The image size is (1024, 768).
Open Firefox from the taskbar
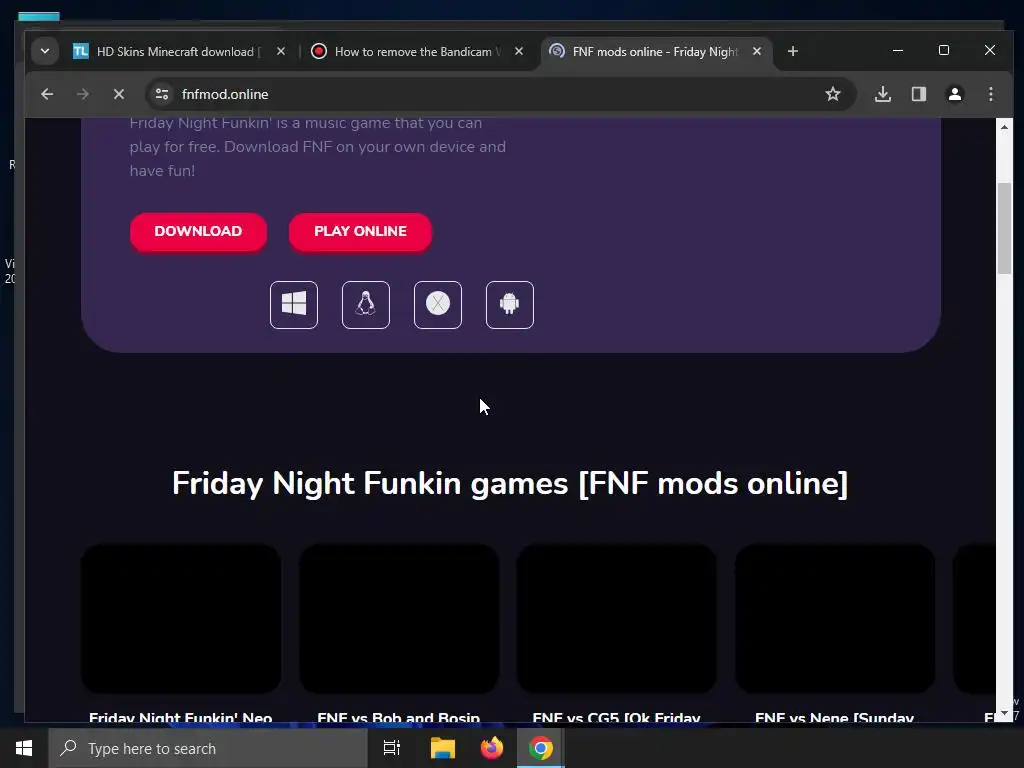click(492, 748)
